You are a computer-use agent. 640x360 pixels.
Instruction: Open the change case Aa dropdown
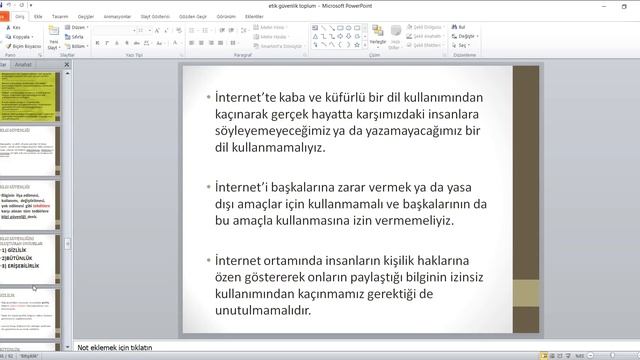point(160,43)
